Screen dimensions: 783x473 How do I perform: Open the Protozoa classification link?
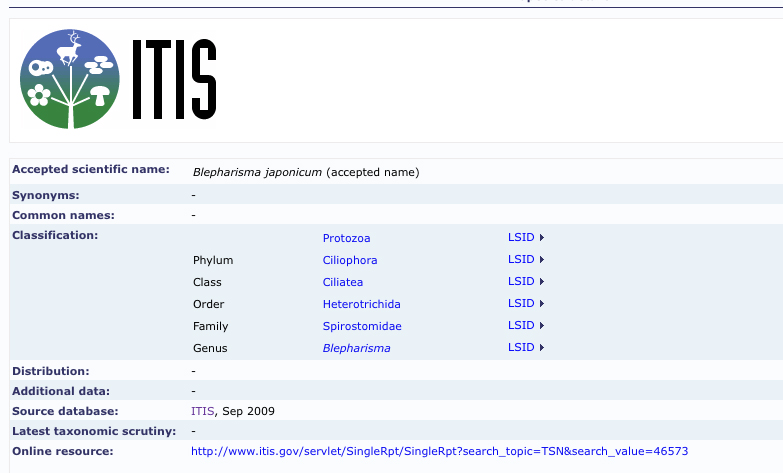[x=346, y=238]
